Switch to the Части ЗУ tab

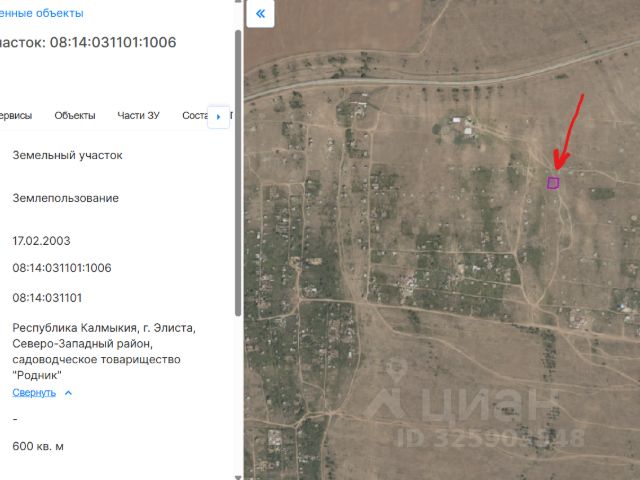(x=138, y=116)
